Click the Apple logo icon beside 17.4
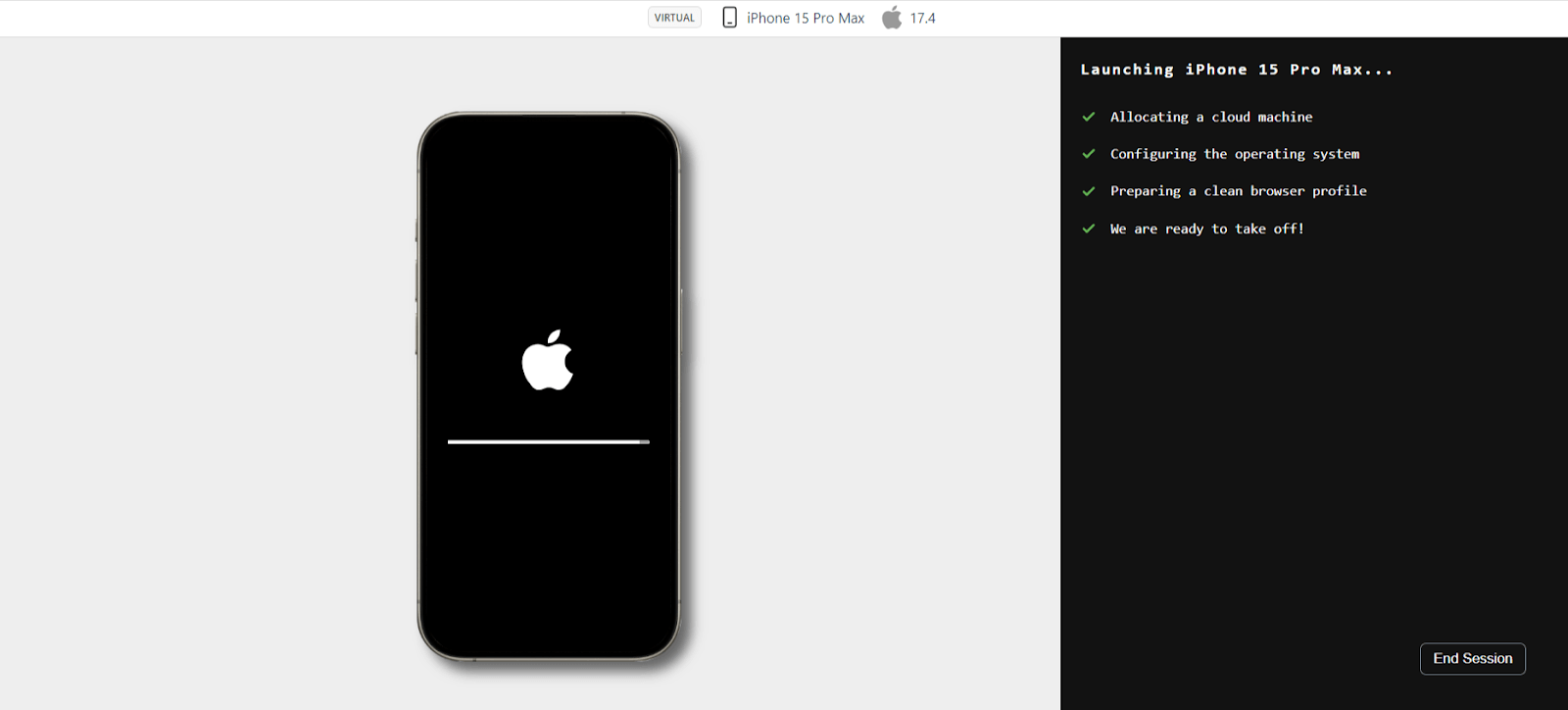This screenshot has width=1568, height=710. click(x=892, y=17)
